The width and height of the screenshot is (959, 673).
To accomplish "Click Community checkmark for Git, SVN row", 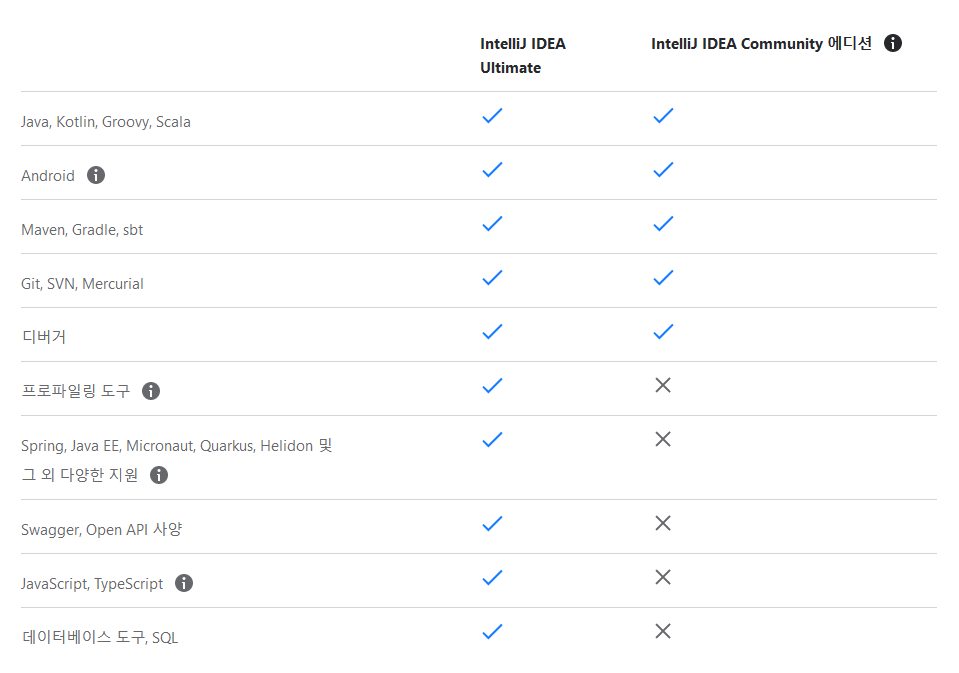I will point(663,278).
